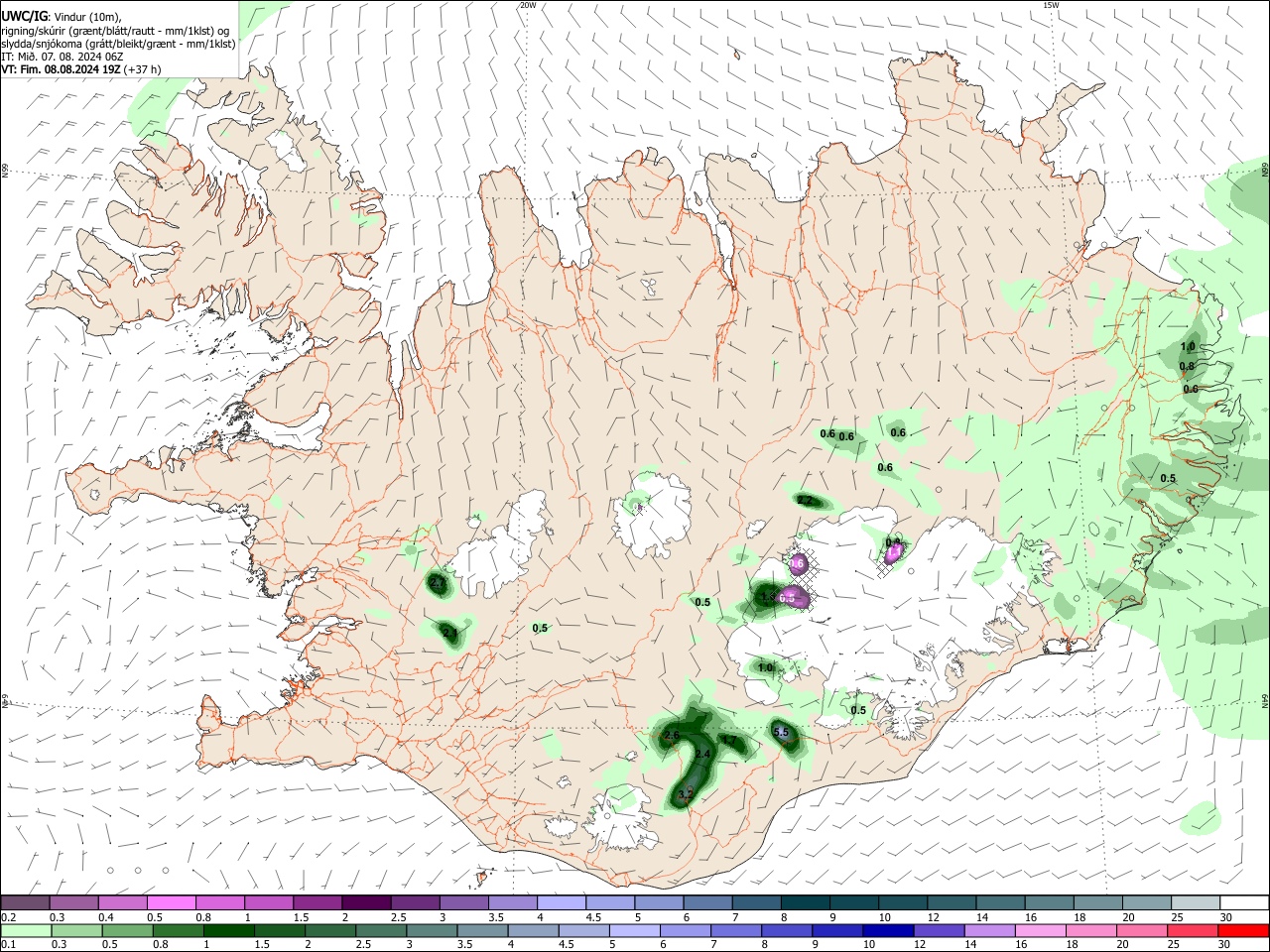Click the lavender 4 mm snow scale swatch

562,902
